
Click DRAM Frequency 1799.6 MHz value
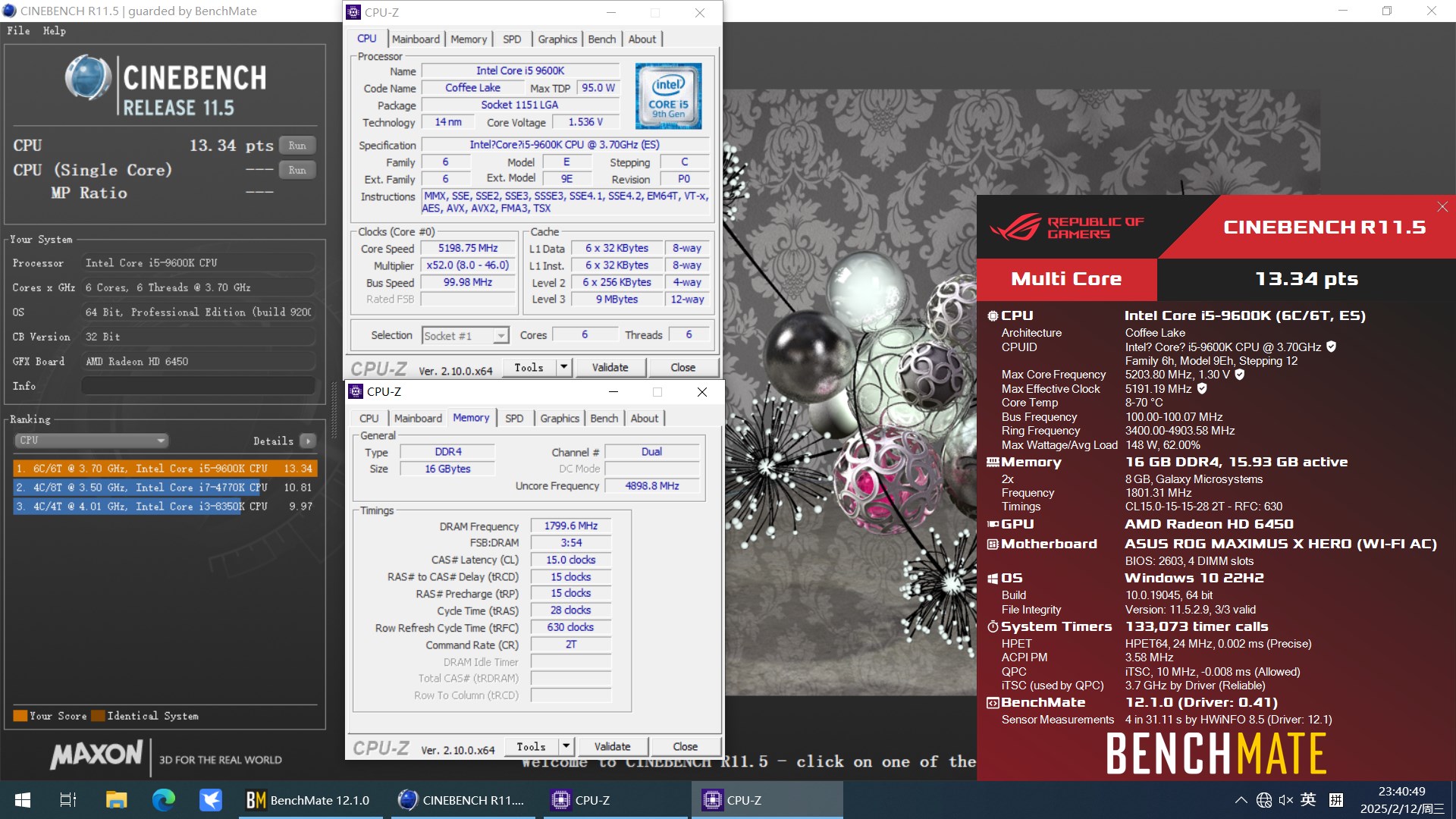(571, 526)
